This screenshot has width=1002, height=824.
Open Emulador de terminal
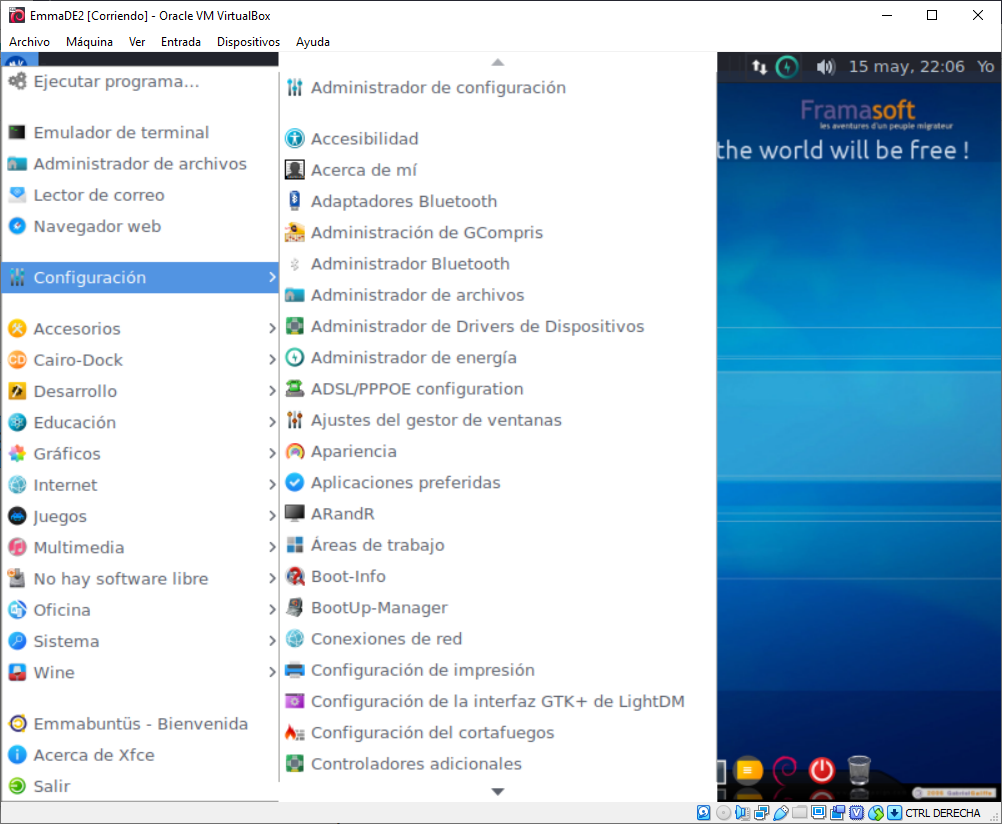[x=121, y=133]
